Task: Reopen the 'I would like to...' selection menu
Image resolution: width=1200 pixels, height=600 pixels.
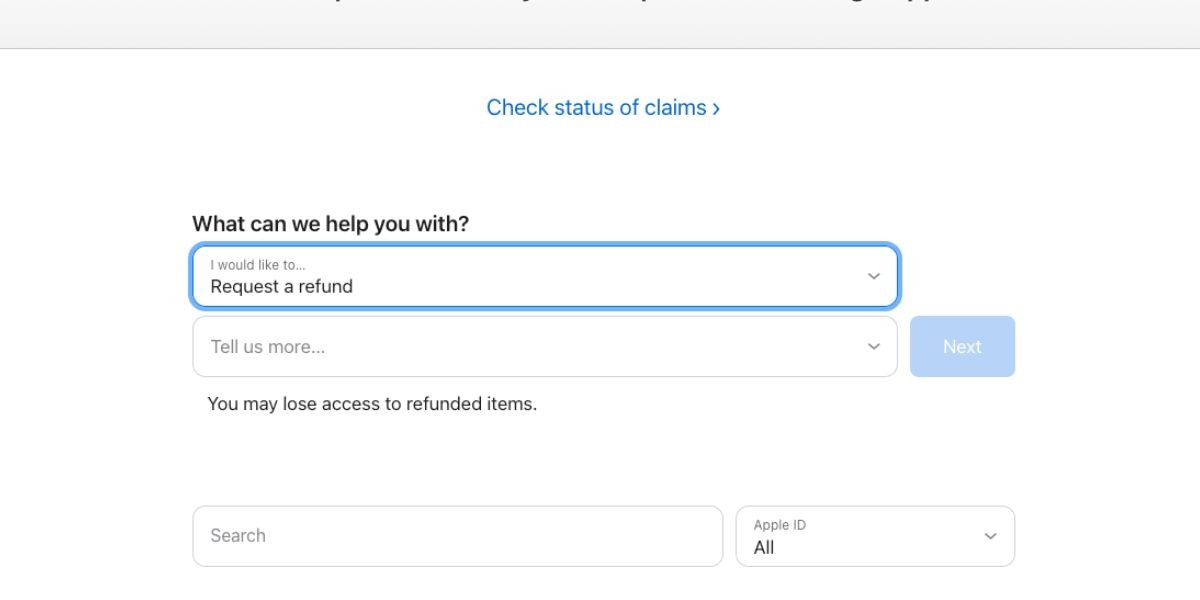Action: 545,276
